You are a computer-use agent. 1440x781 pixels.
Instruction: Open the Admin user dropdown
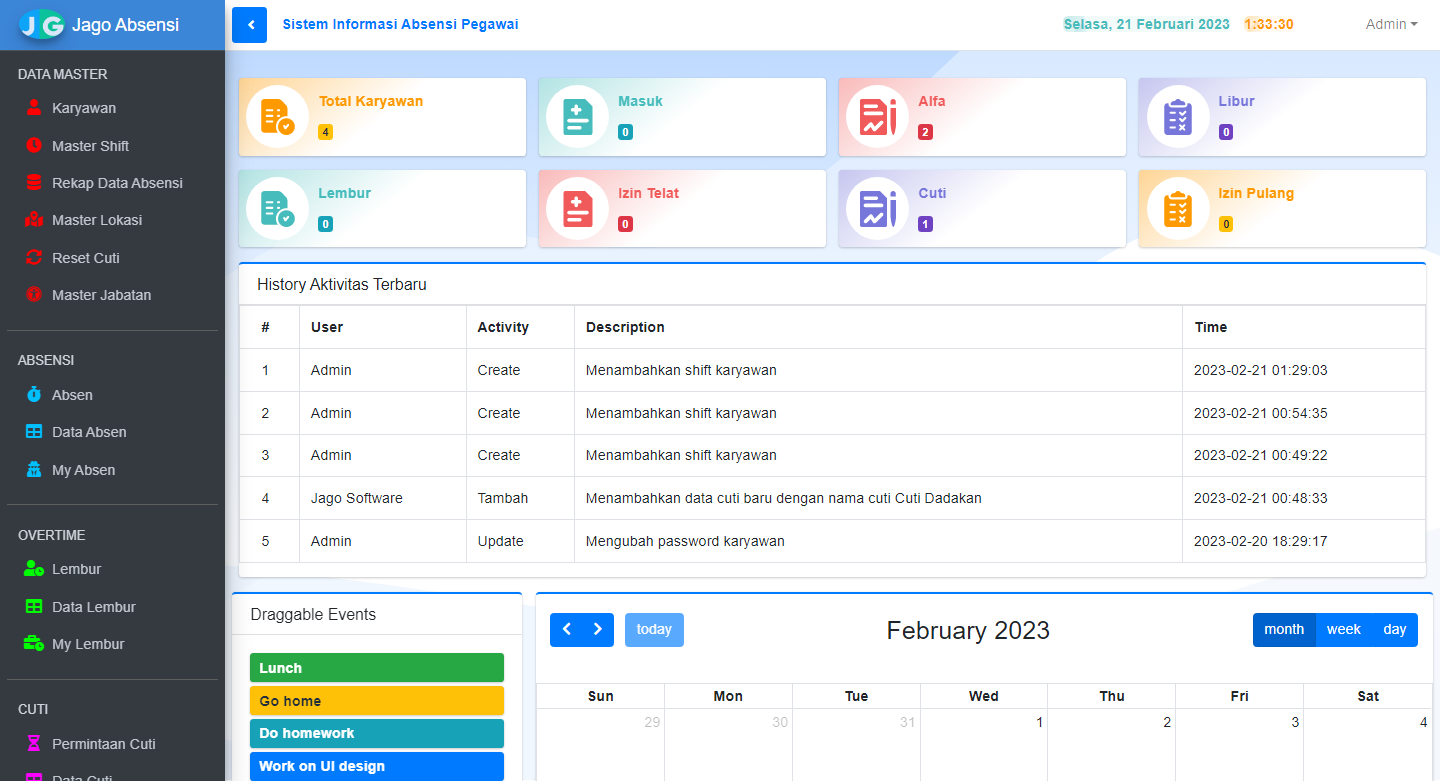[x=1391, y=25]
